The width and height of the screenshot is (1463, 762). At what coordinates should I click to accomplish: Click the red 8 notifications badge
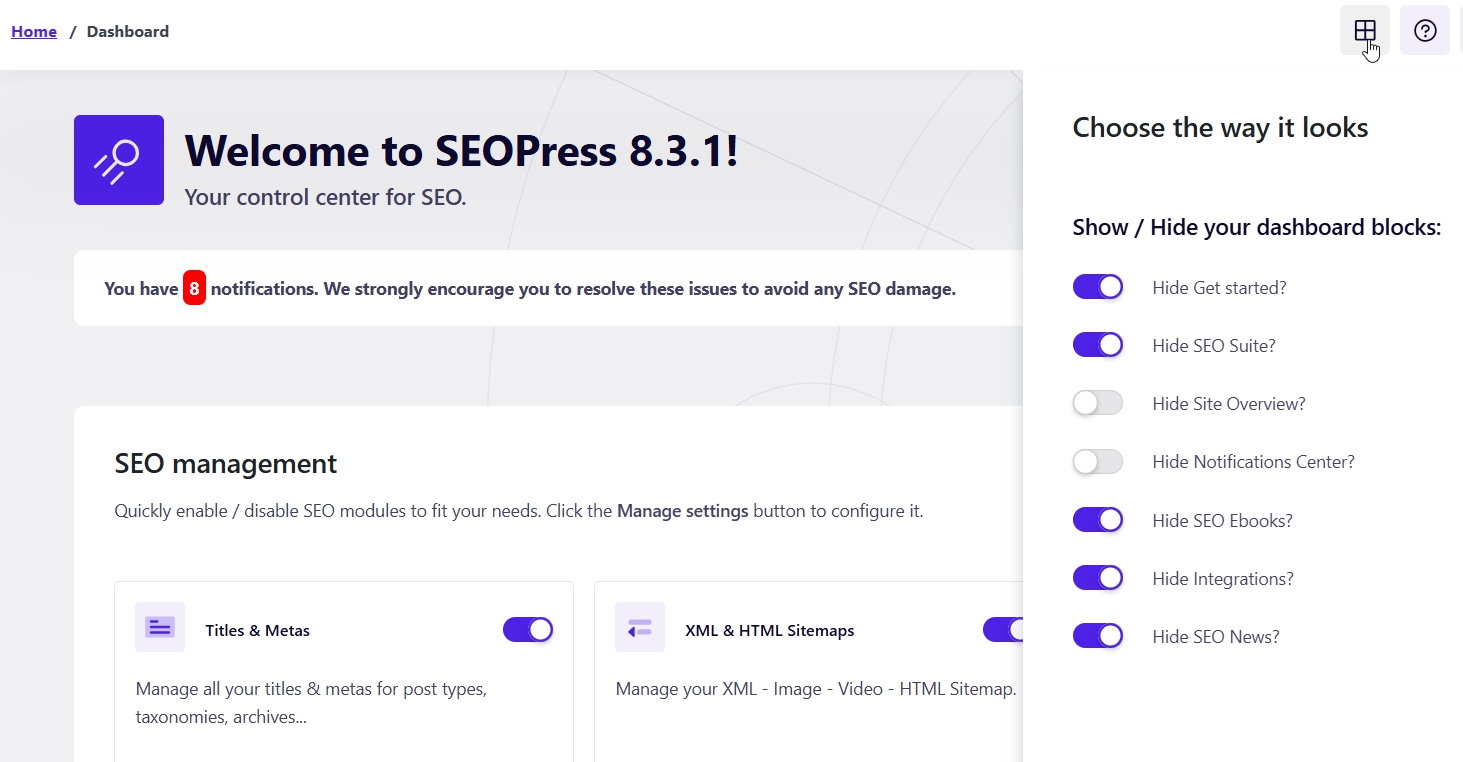pyautogui.click(x=194, y=289)
